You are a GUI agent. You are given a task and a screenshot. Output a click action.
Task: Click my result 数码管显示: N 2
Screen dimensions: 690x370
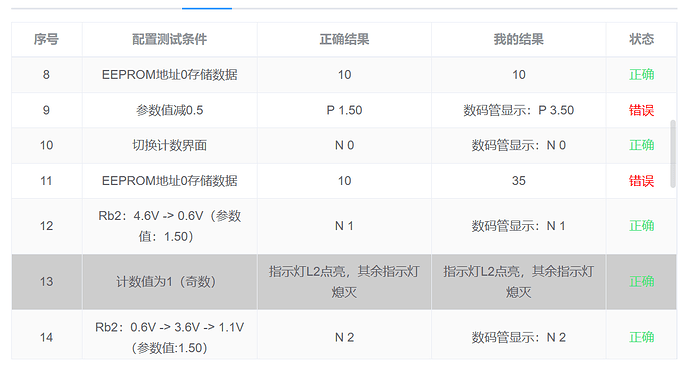coord(518,337)
